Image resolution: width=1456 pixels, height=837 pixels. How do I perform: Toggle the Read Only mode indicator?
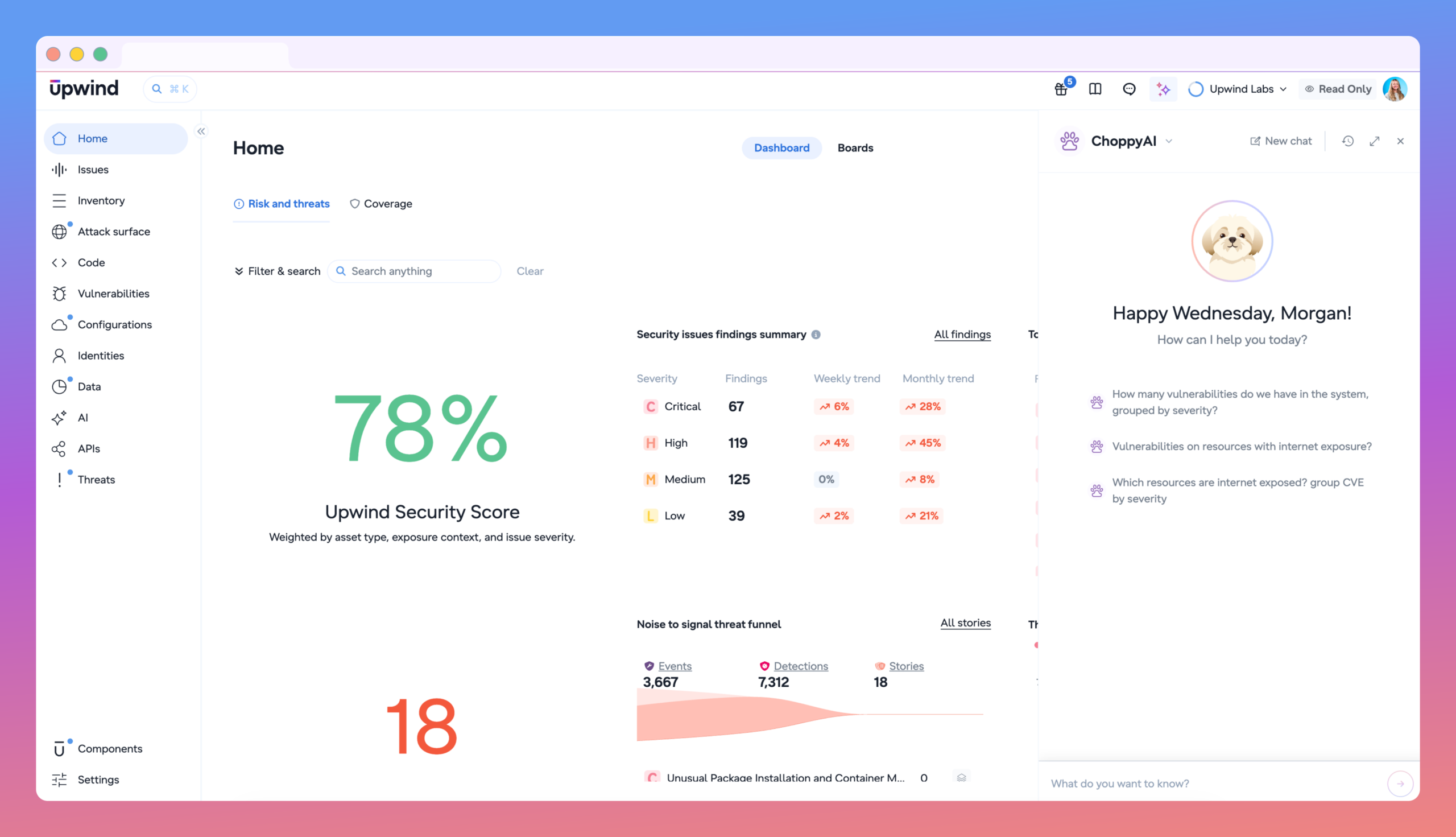[x=1338, y=89]
